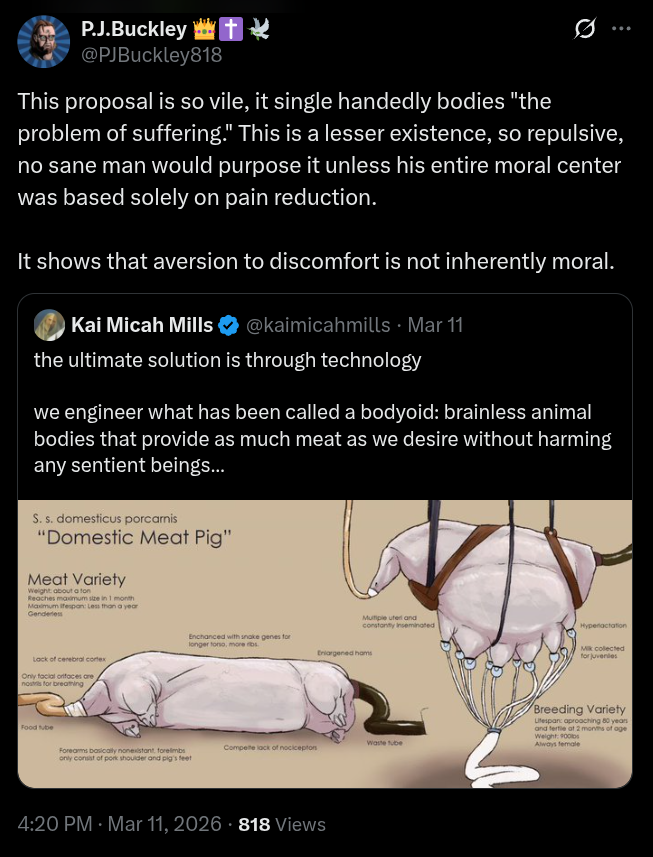
Task: Click Kai Micah Mills' small avatar
Action: click(x=49, y=325)
